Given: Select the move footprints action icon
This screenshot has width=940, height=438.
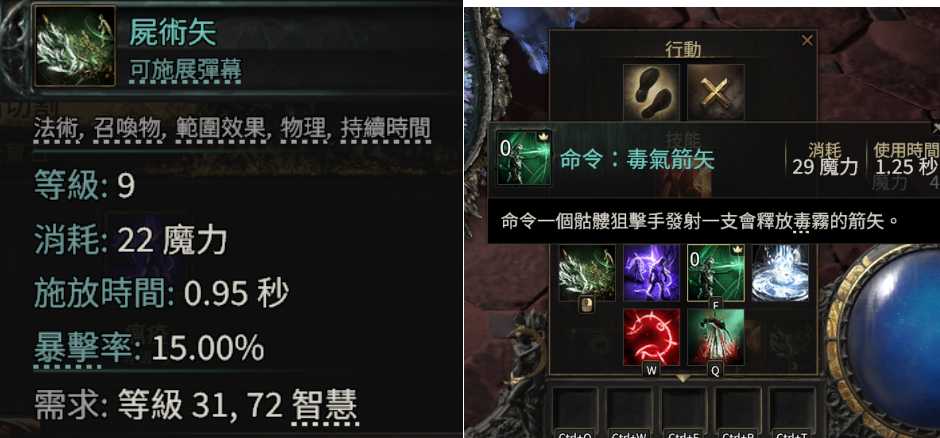Looking at the screenshot, I should [652, 92].
